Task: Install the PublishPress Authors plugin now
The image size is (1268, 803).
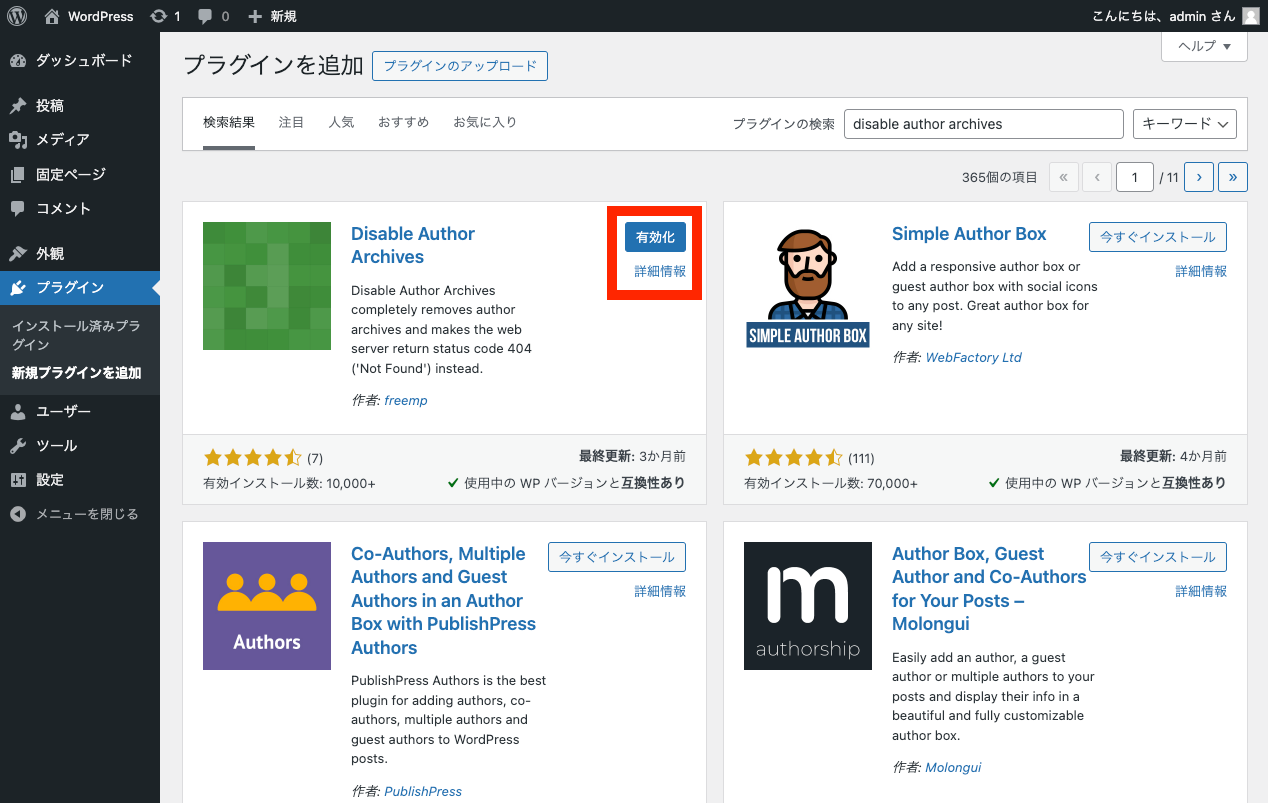Action: tap(617, 557)
